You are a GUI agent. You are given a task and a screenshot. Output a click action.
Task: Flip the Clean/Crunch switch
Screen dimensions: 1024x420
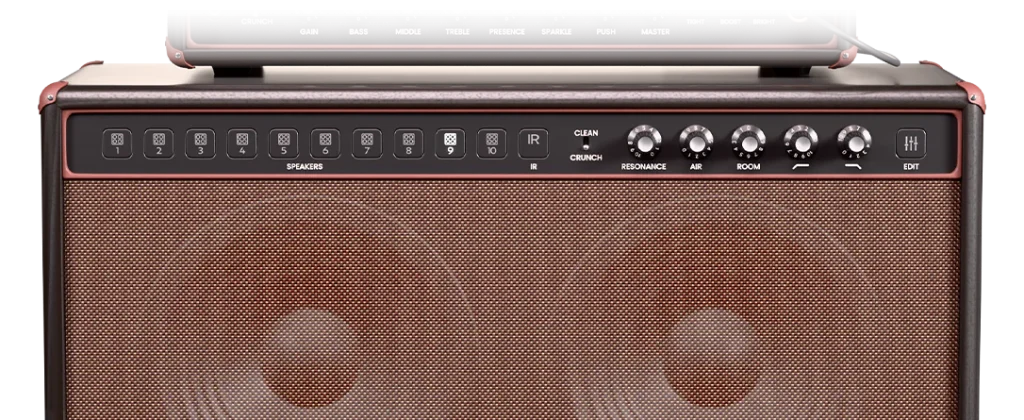coord(586,144)
